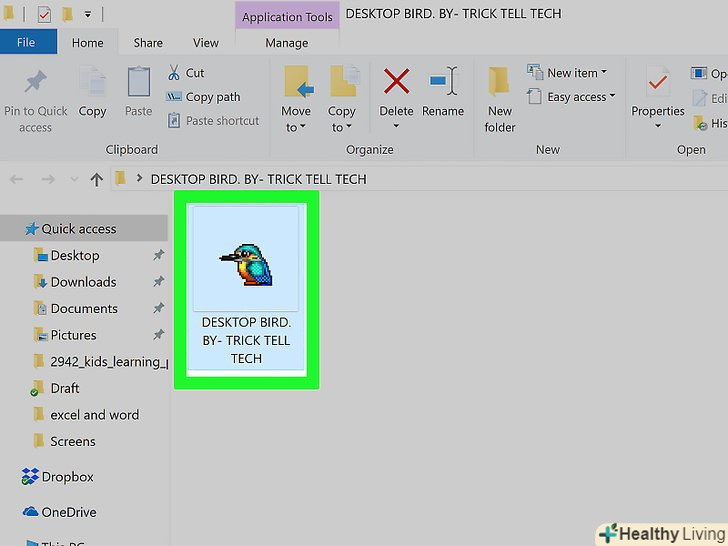
Task: Click the Quick access star icon
Action: [x=32, y=228]
